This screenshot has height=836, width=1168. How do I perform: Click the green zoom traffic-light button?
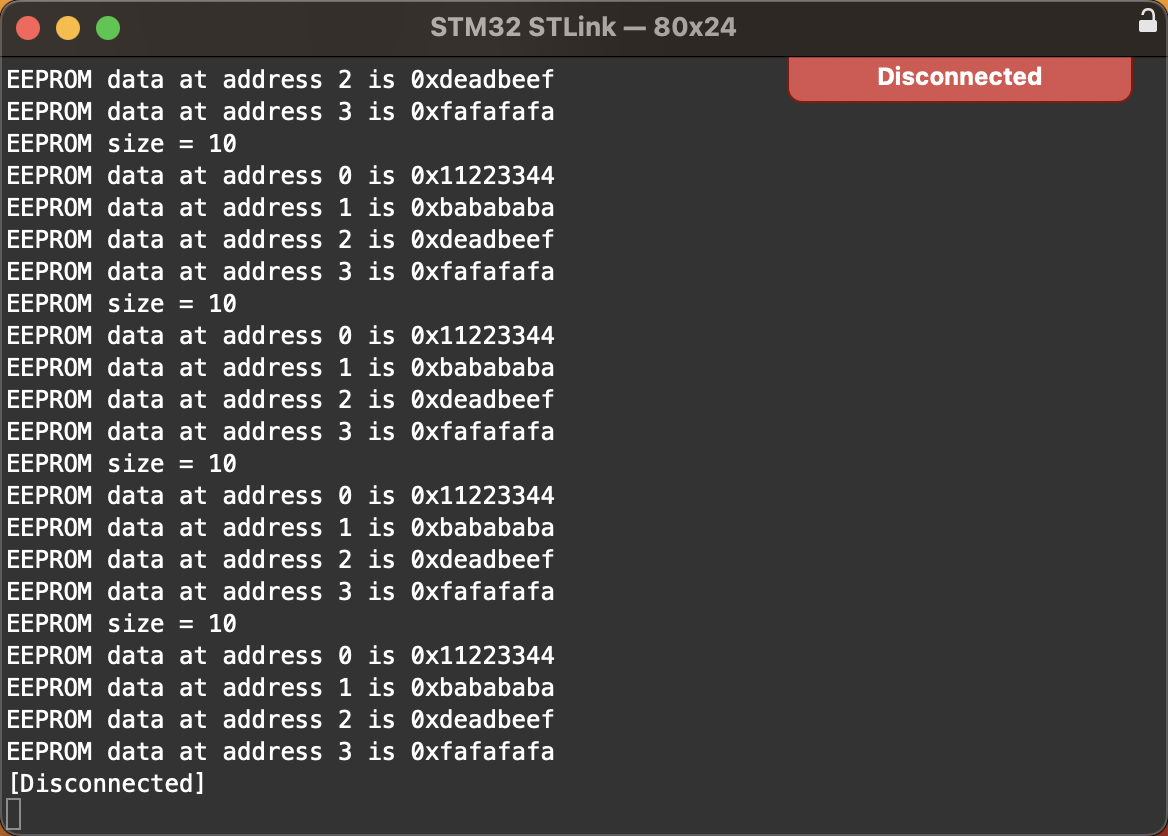106,27
